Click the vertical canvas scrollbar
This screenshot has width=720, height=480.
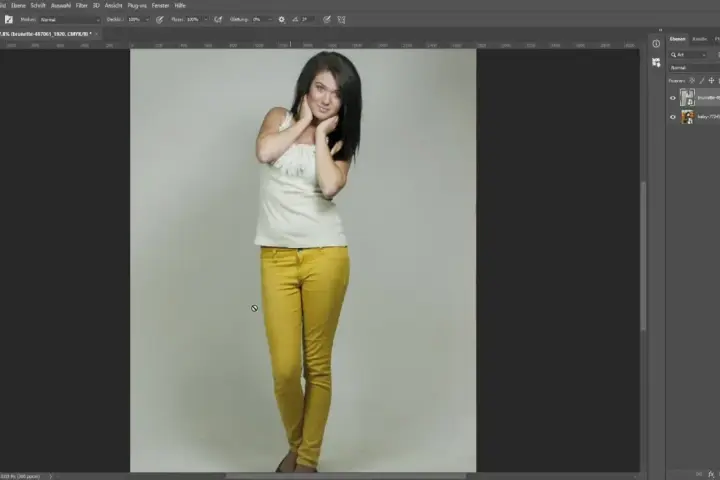click(643, 255)
